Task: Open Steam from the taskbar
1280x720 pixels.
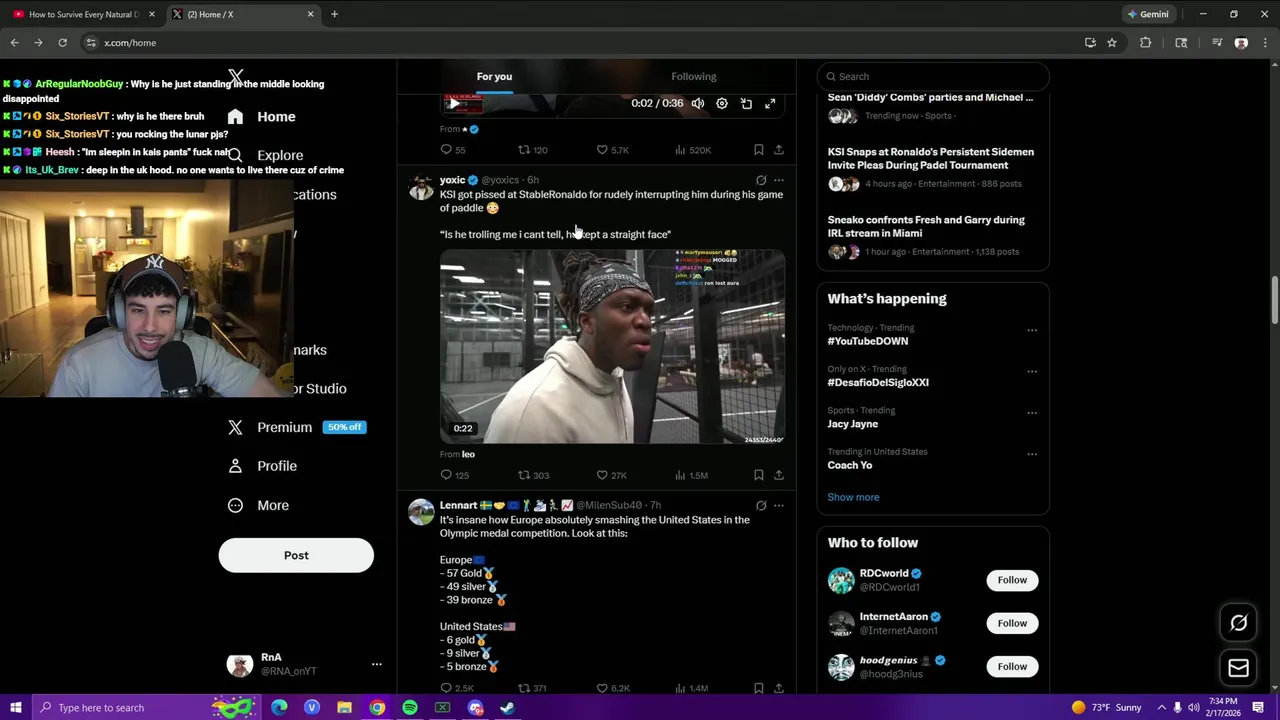Action: [507, 708]
